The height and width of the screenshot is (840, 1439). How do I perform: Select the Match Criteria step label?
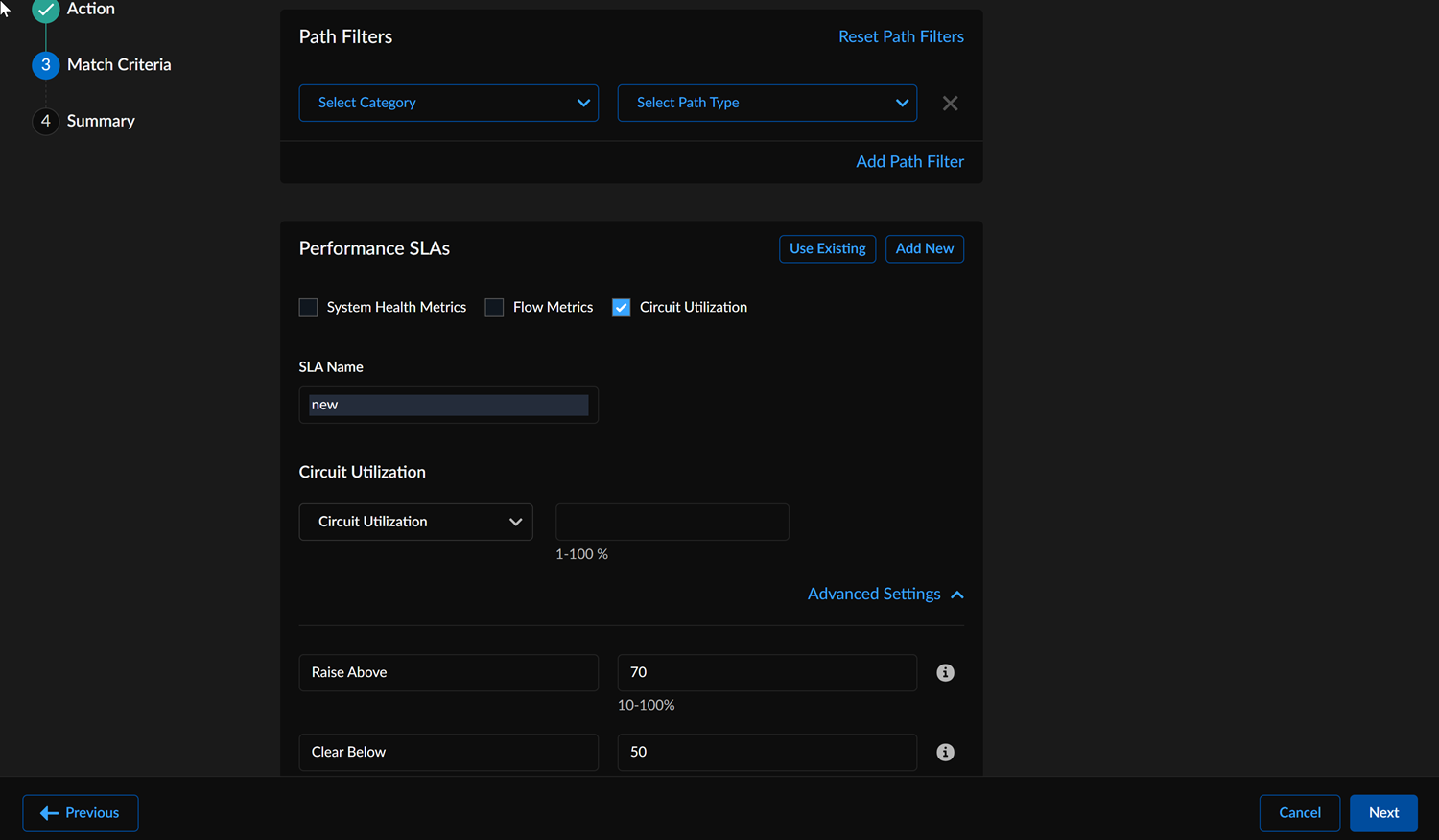pyautogui.click(x=119, y=65)
